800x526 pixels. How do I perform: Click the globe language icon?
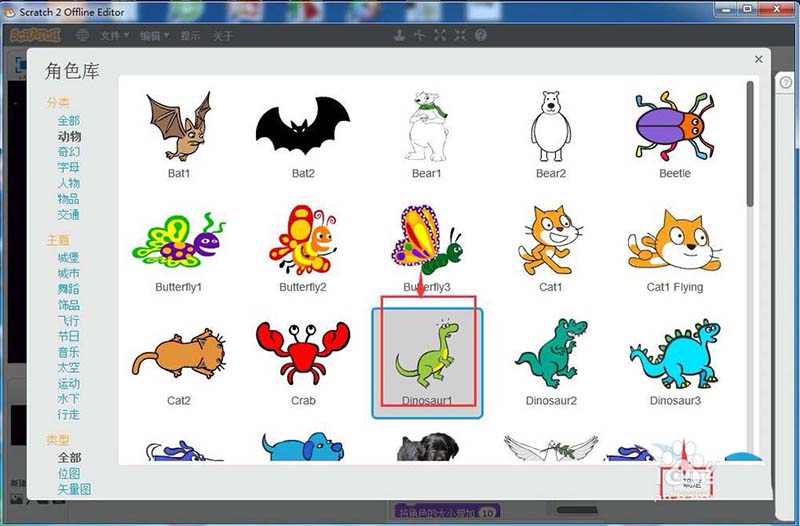point(82,35)
